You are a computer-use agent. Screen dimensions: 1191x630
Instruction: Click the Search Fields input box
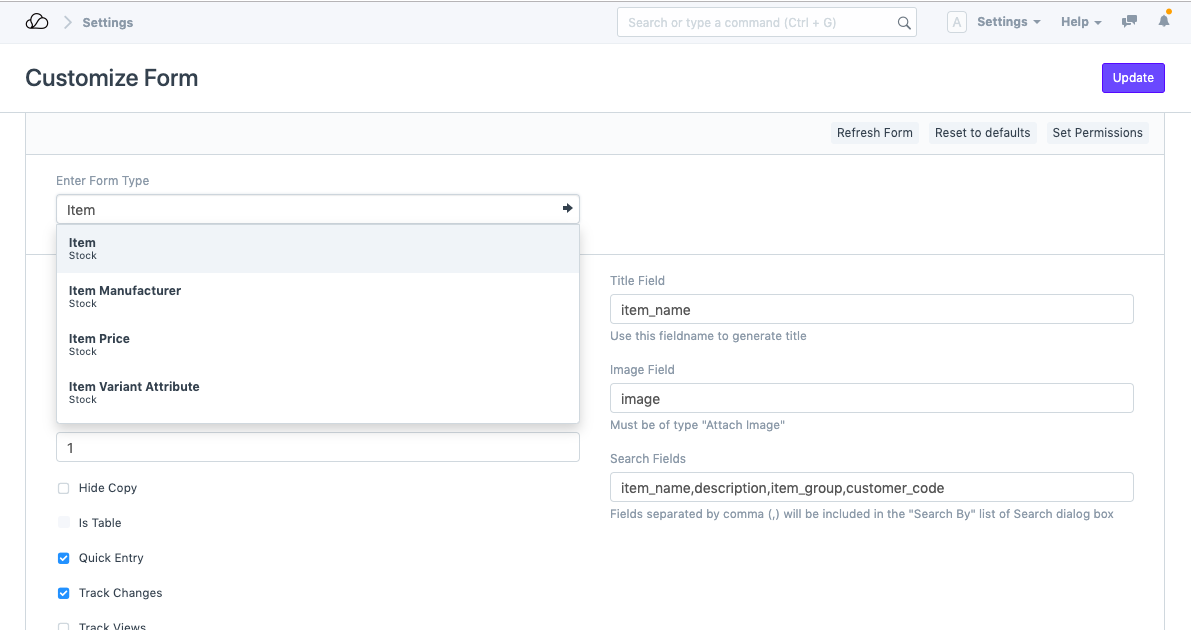pos(871,487)
